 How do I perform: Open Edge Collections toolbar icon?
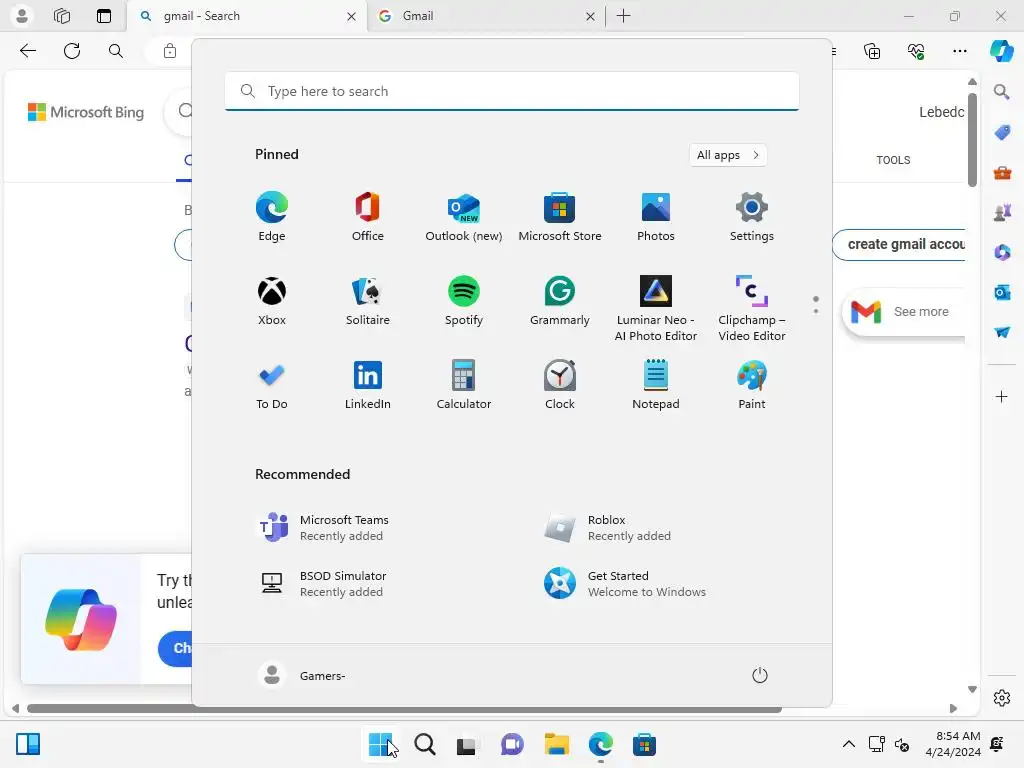(x=872, y=51)
